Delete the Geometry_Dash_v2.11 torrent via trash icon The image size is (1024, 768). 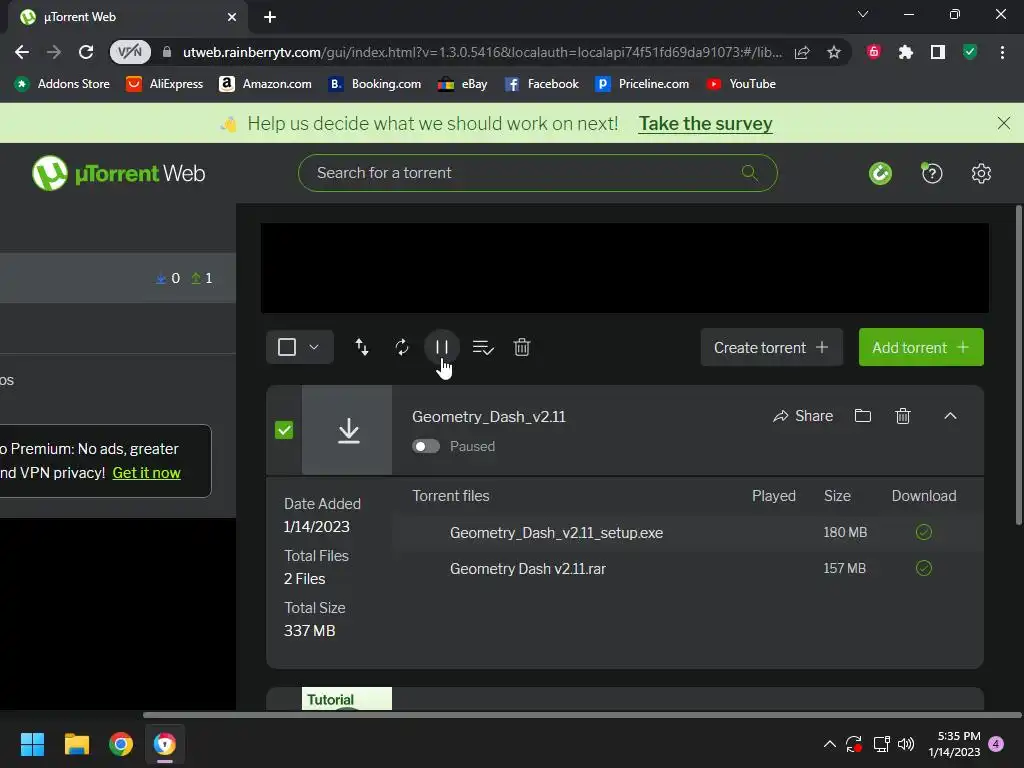[x=903, y=416]
